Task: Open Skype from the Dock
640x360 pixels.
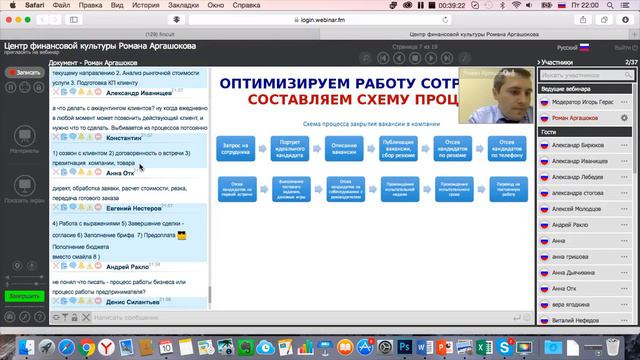Action: (x=504, y=347)
